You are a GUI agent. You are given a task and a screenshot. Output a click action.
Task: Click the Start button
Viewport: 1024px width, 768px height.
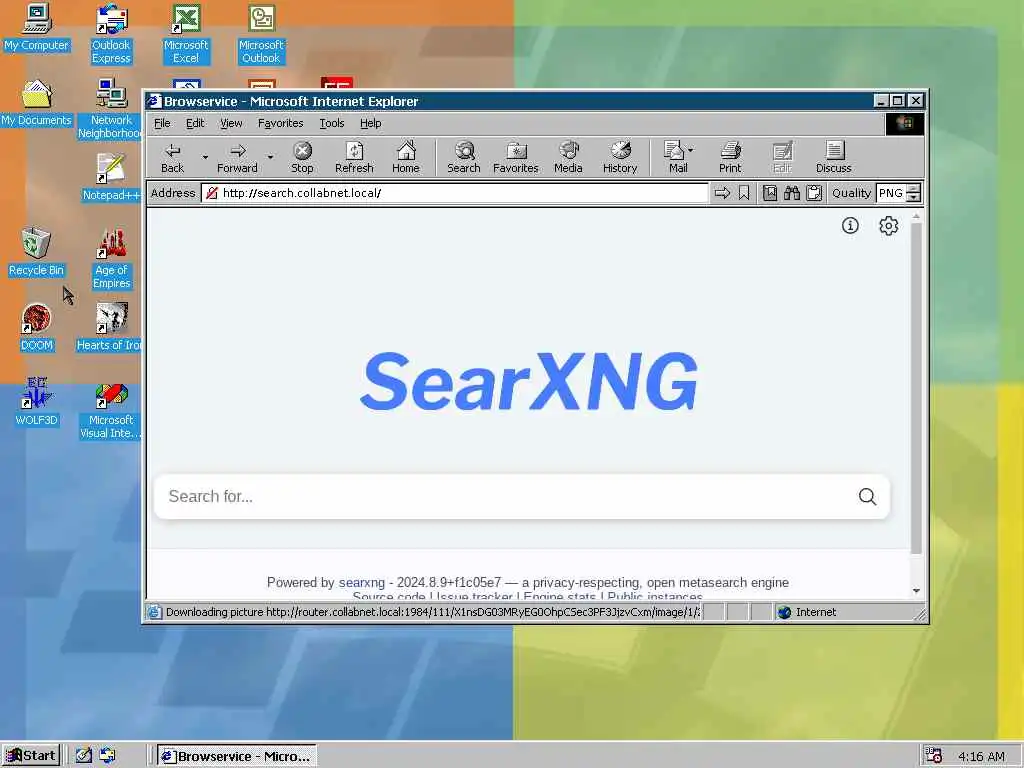(31, 756)
